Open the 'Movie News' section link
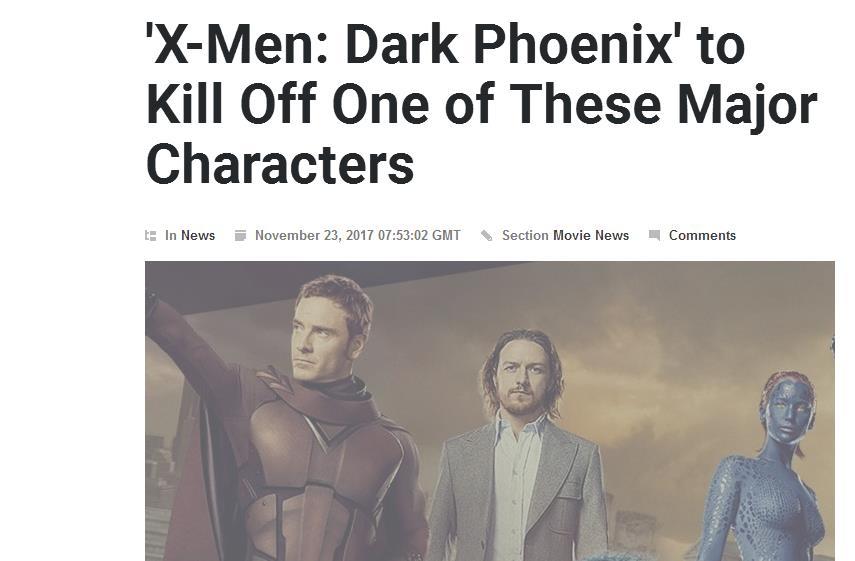The height and width of the screenshot is (561, 855). tap(591, 236)
